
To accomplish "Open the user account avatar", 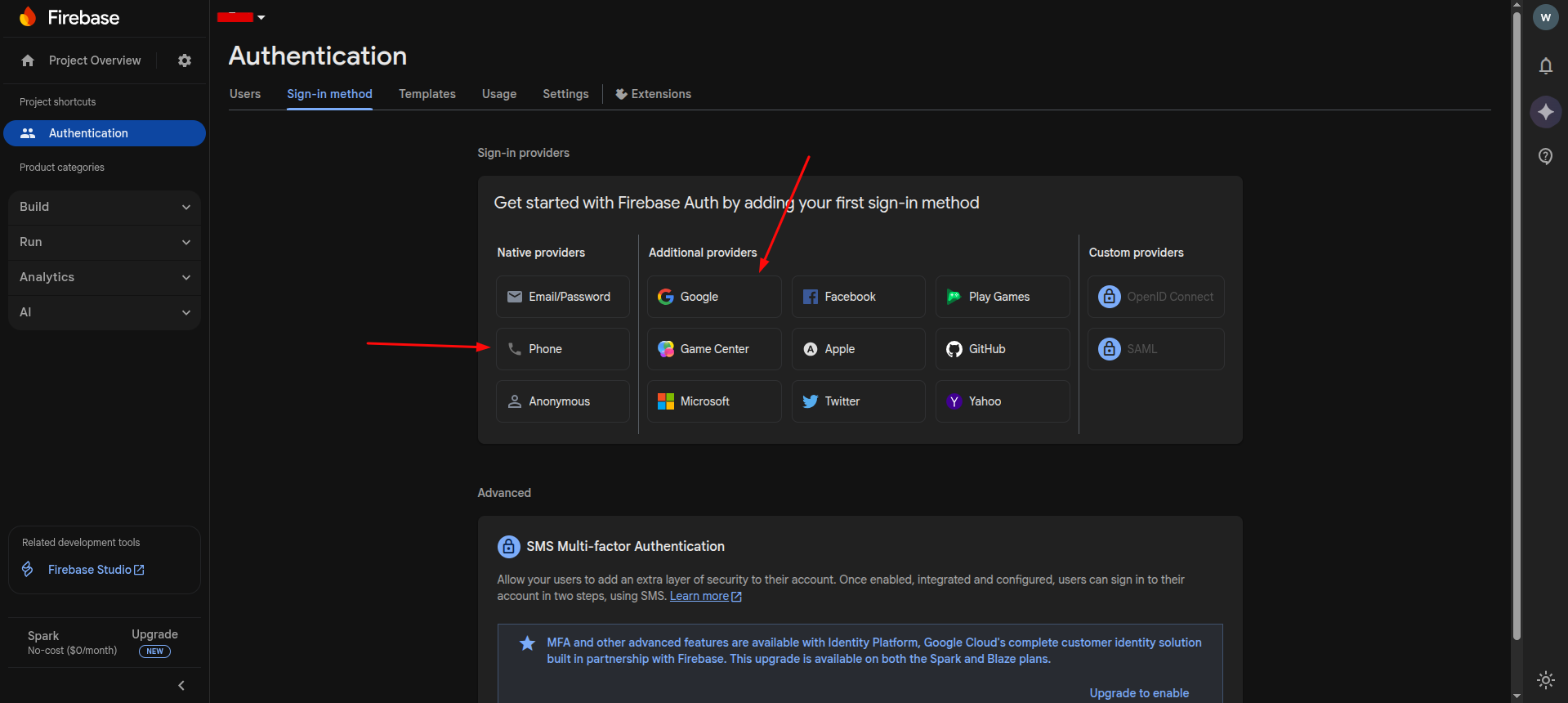I will [x=1545, y=17].
